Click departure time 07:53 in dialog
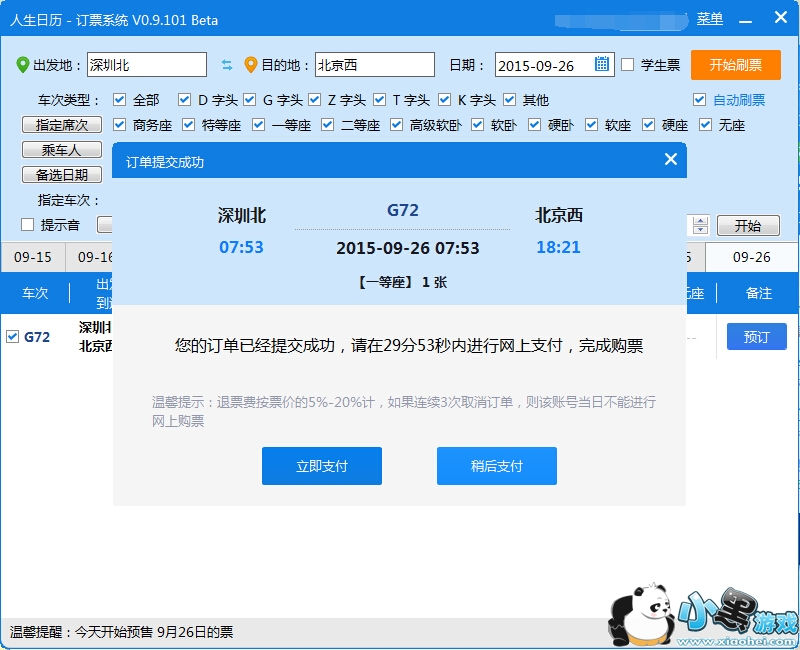 pyautogui.click(x=241, y=247)
